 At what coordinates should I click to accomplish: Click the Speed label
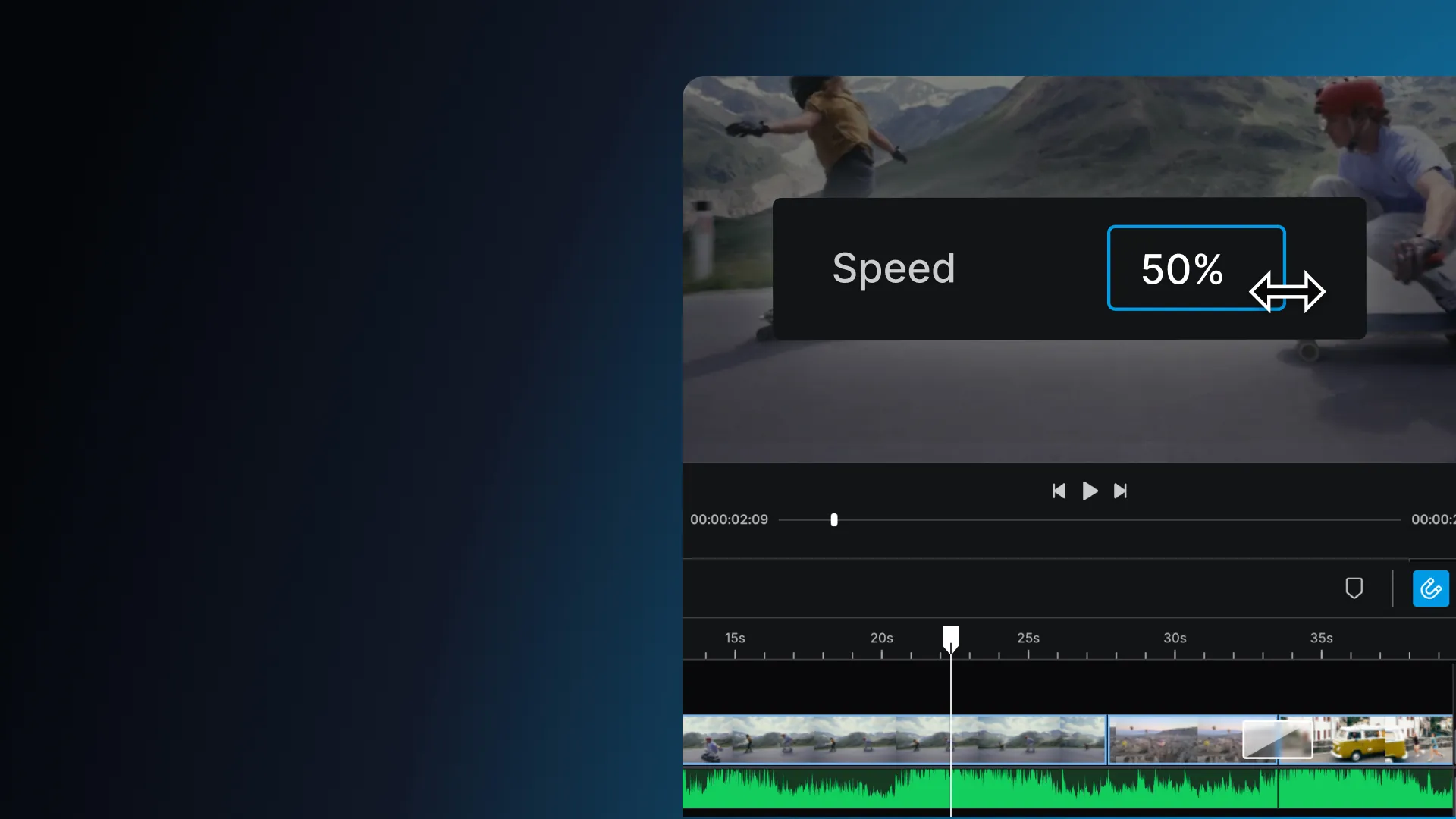[893, 268]
